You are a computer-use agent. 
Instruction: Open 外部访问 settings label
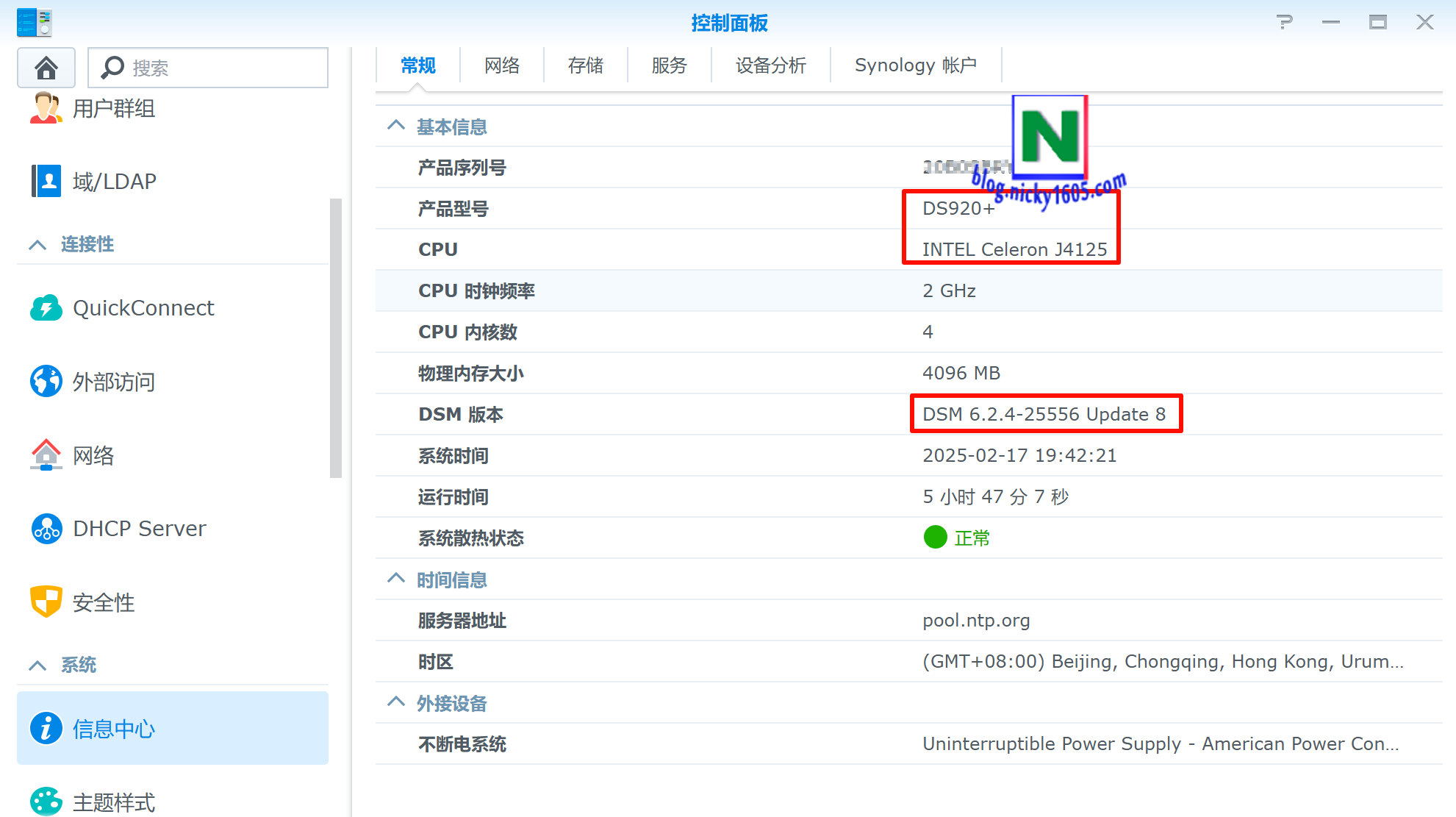(x=114, y=382)
